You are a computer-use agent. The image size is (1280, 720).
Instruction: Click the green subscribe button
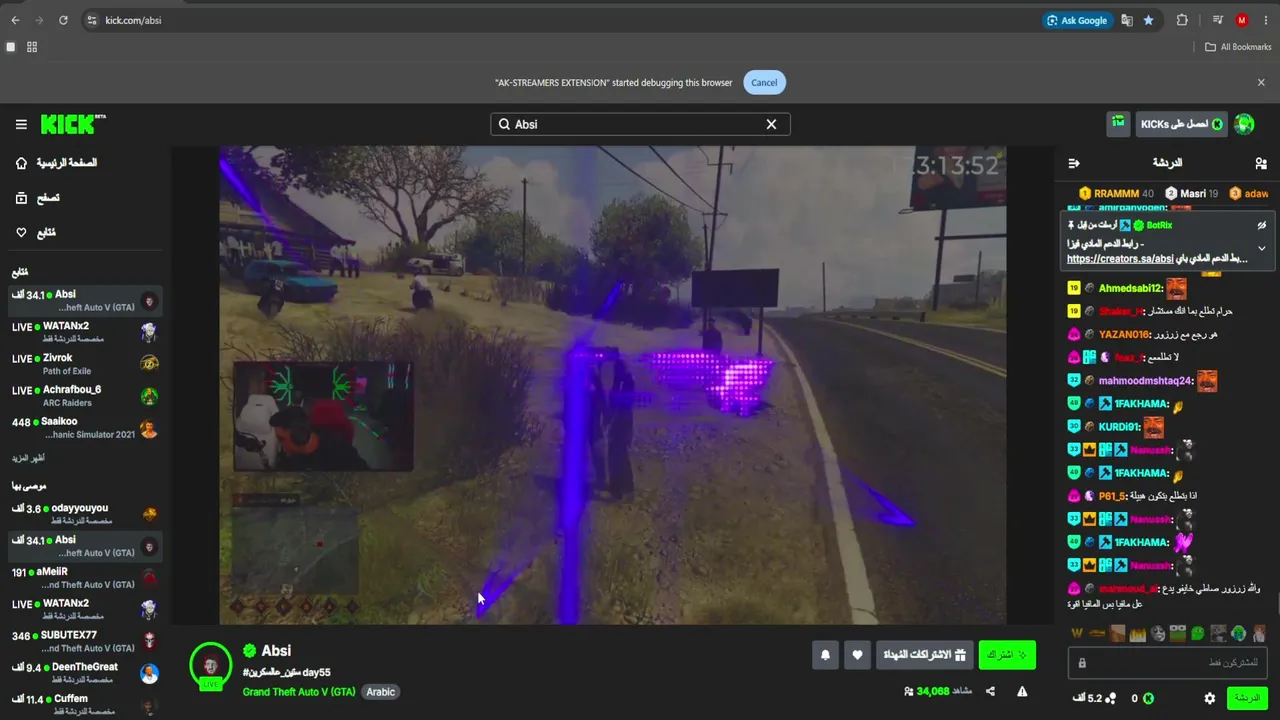1007,655
